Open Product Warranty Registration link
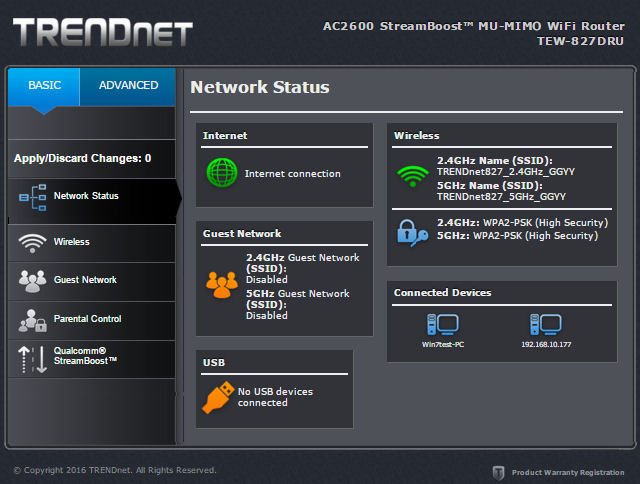This screenshot has height=484, width=640. 568,473
